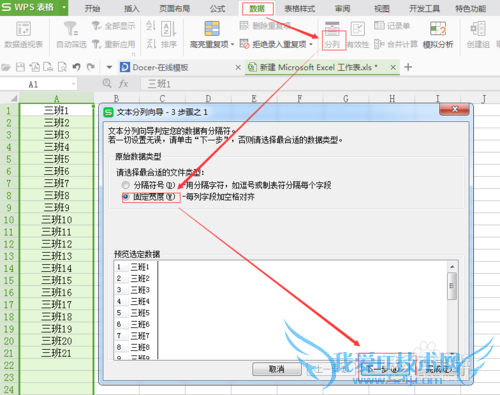This screenshot has width=500, height=395.
Task: Expand the 高亮重复项 dropdown arrow
Action: click(232, 44)
